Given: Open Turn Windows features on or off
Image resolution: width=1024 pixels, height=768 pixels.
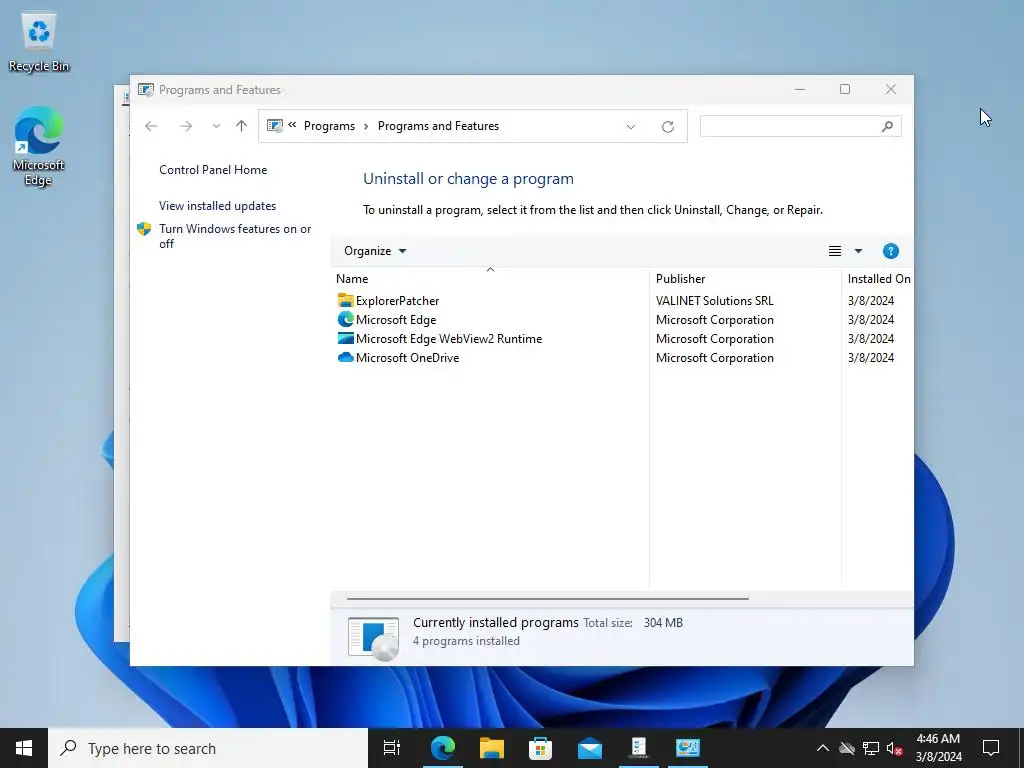Looking at the screenshot, I should (235, 236).
